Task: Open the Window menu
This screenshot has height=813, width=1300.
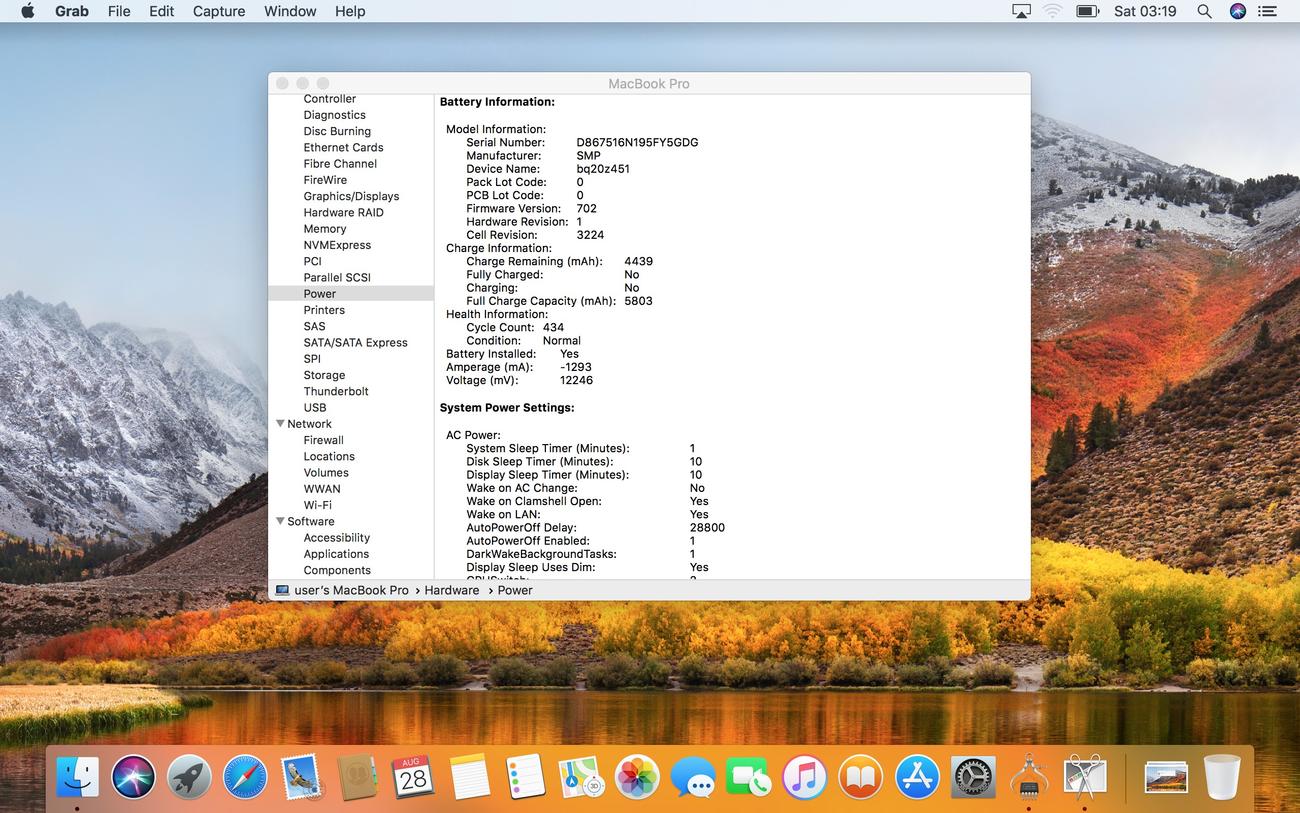Action: tap(290, 11)
